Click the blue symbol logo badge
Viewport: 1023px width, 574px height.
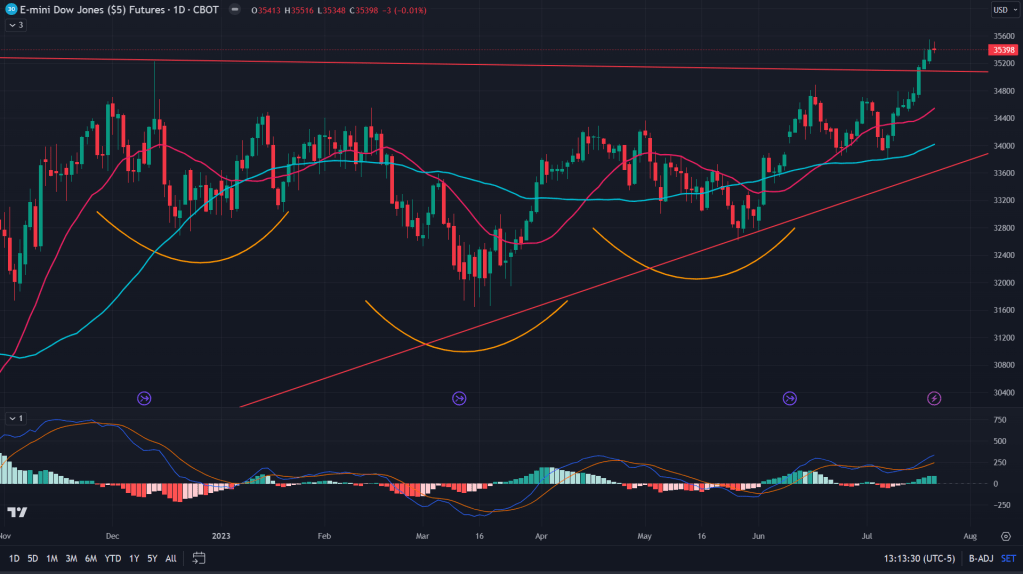(x=9, y=8)
